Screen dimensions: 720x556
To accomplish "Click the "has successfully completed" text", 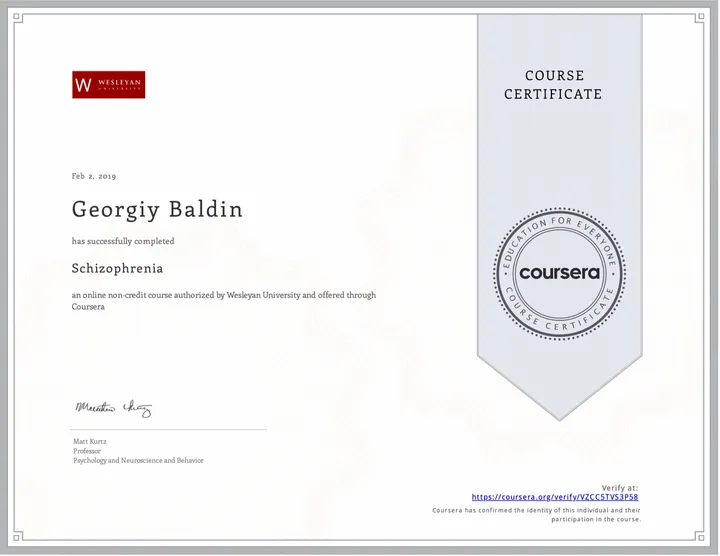I will click(123, 241).
